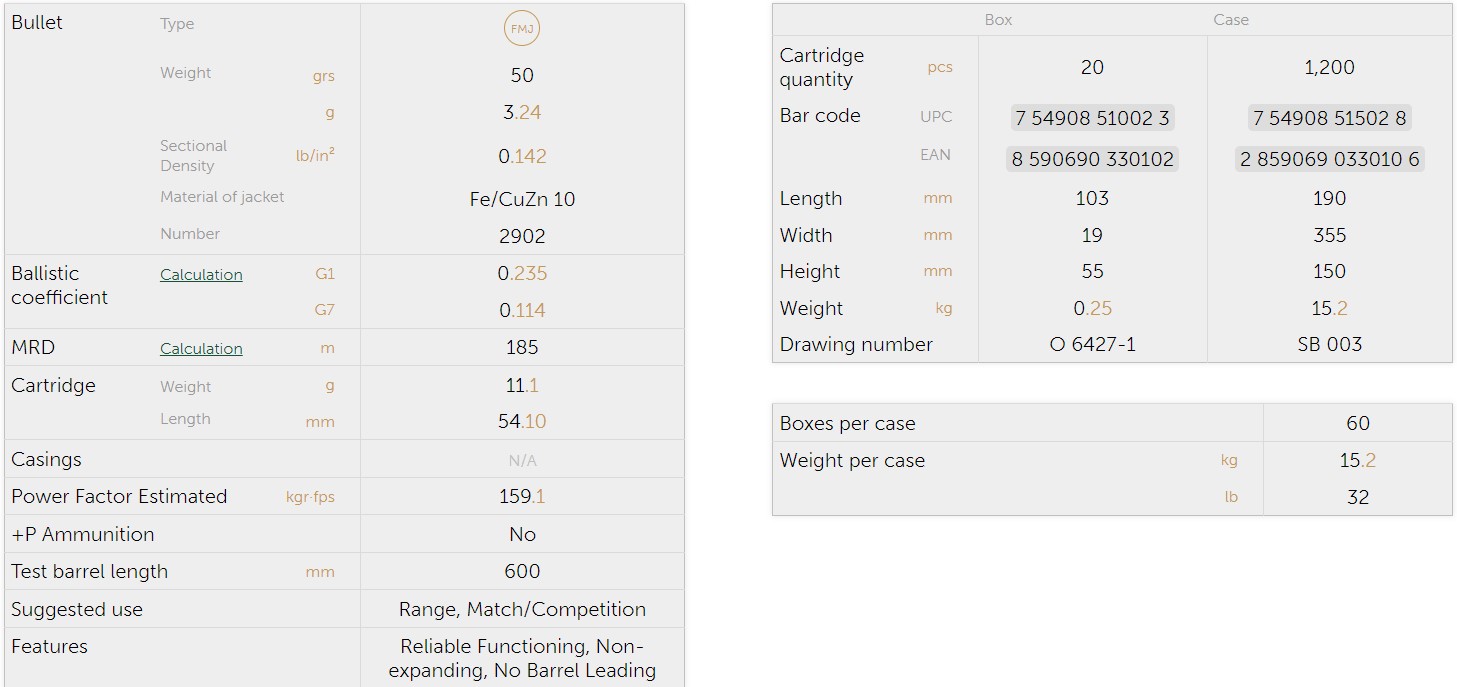1457x687 pixels.
Task: Select the Case UPC bar code
Action: coord(1329,118)
